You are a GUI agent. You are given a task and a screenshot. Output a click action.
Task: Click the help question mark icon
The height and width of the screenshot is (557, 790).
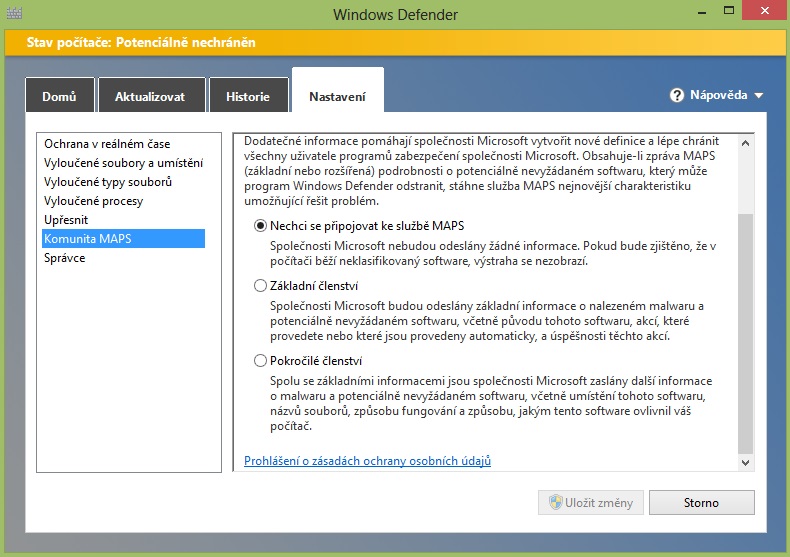(677, 95)
